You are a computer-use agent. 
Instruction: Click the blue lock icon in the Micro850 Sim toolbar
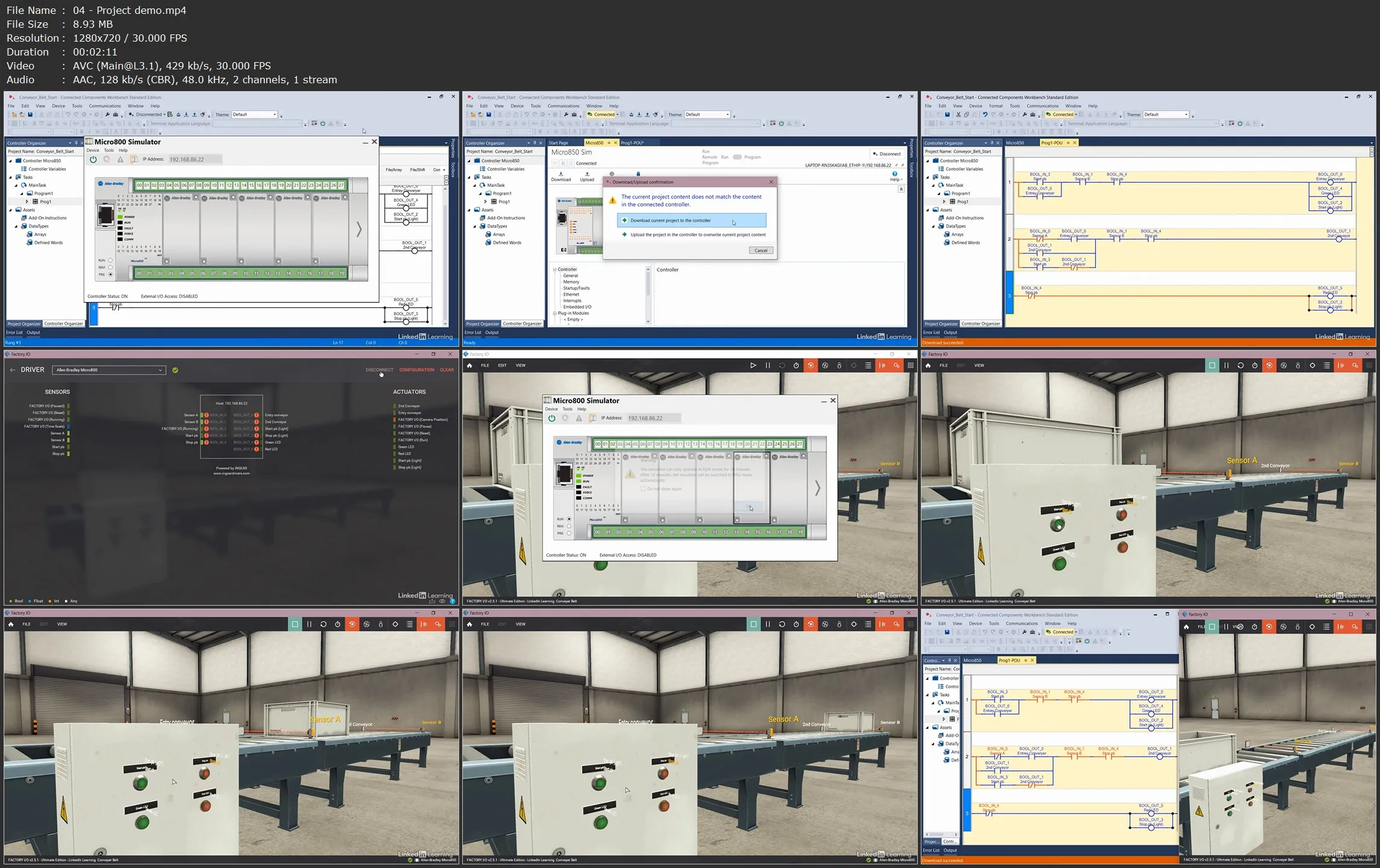coord(638,174)
